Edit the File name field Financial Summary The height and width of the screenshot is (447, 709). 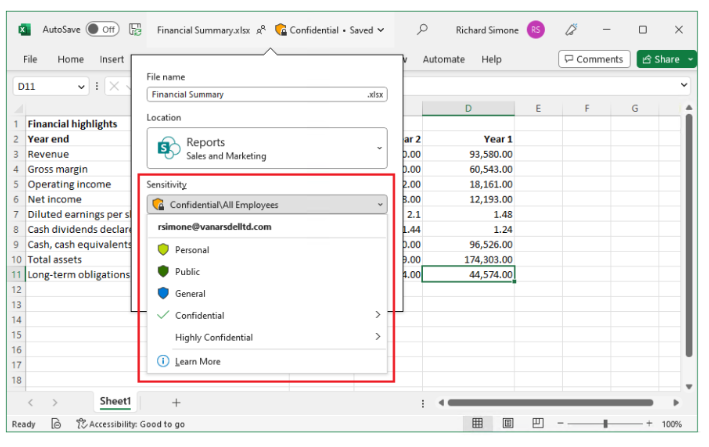coord(267,94)
